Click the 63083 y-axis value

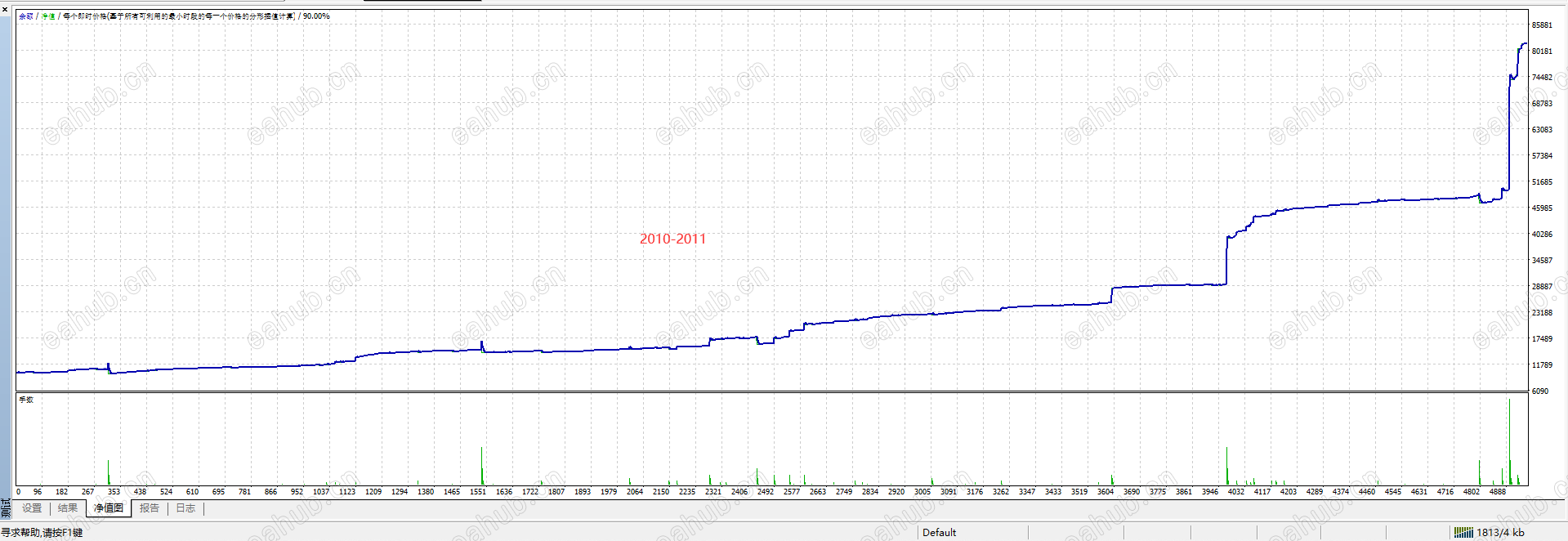click(1542, 130)
